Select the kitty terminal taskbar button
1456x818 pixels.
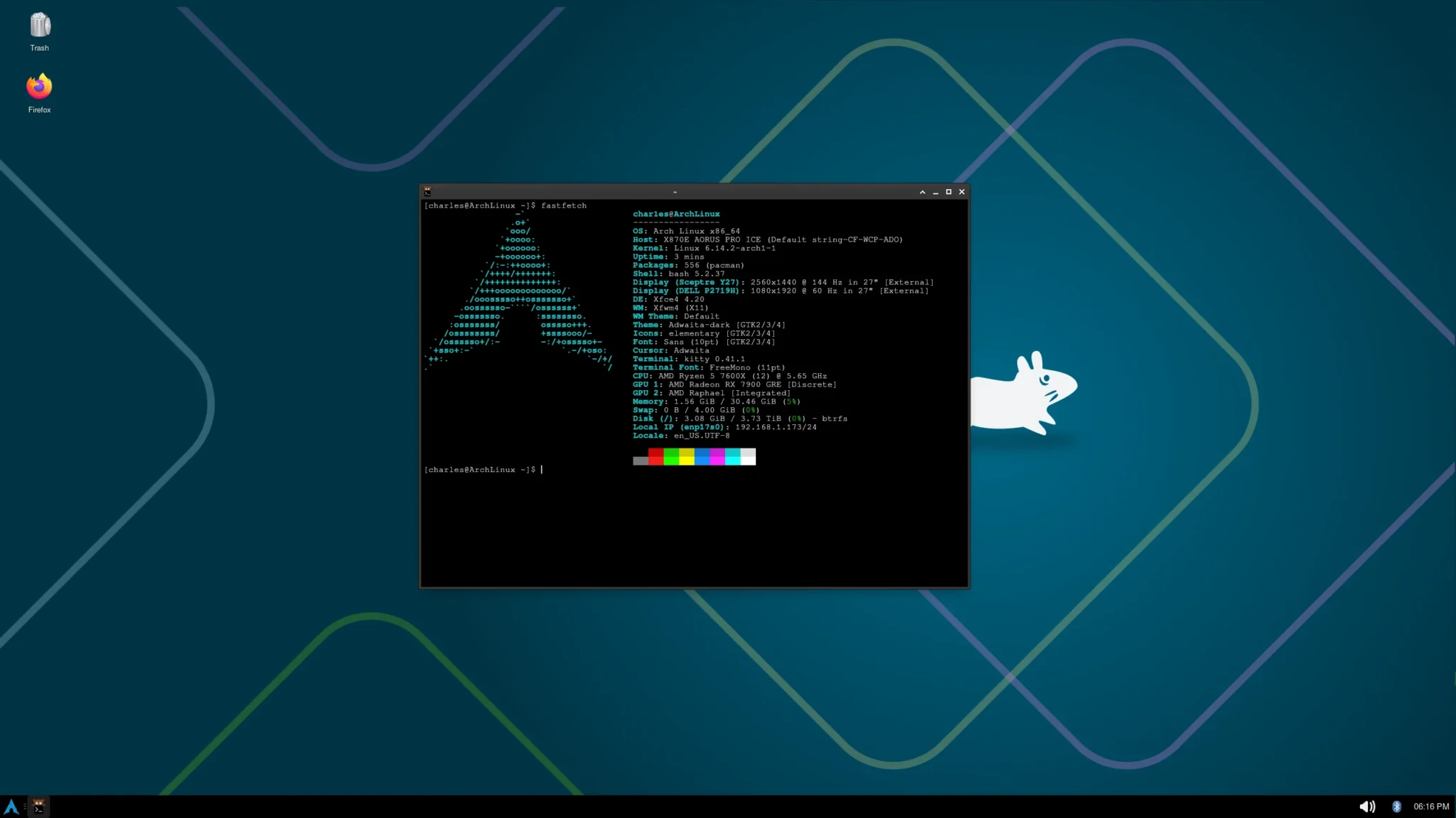39,807
